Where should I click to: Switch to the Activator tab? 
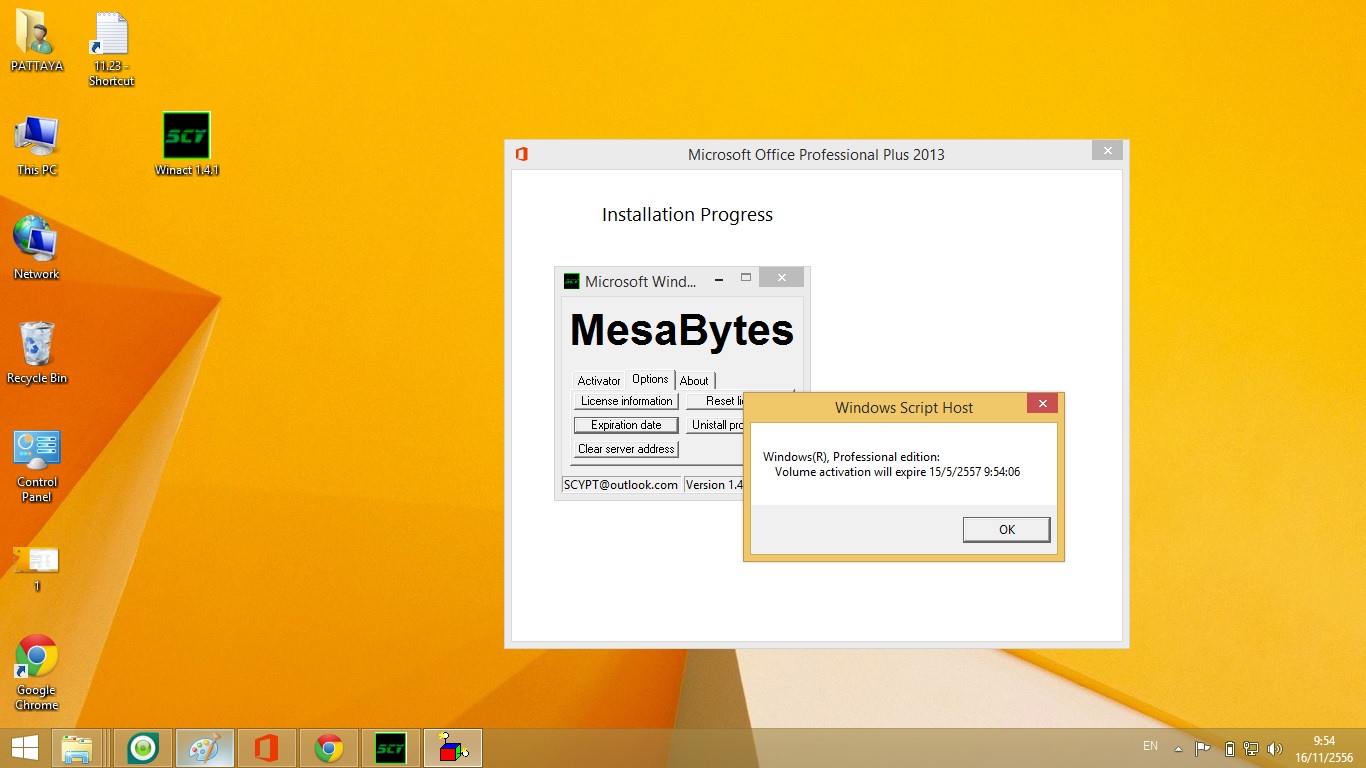coord(599,381)
